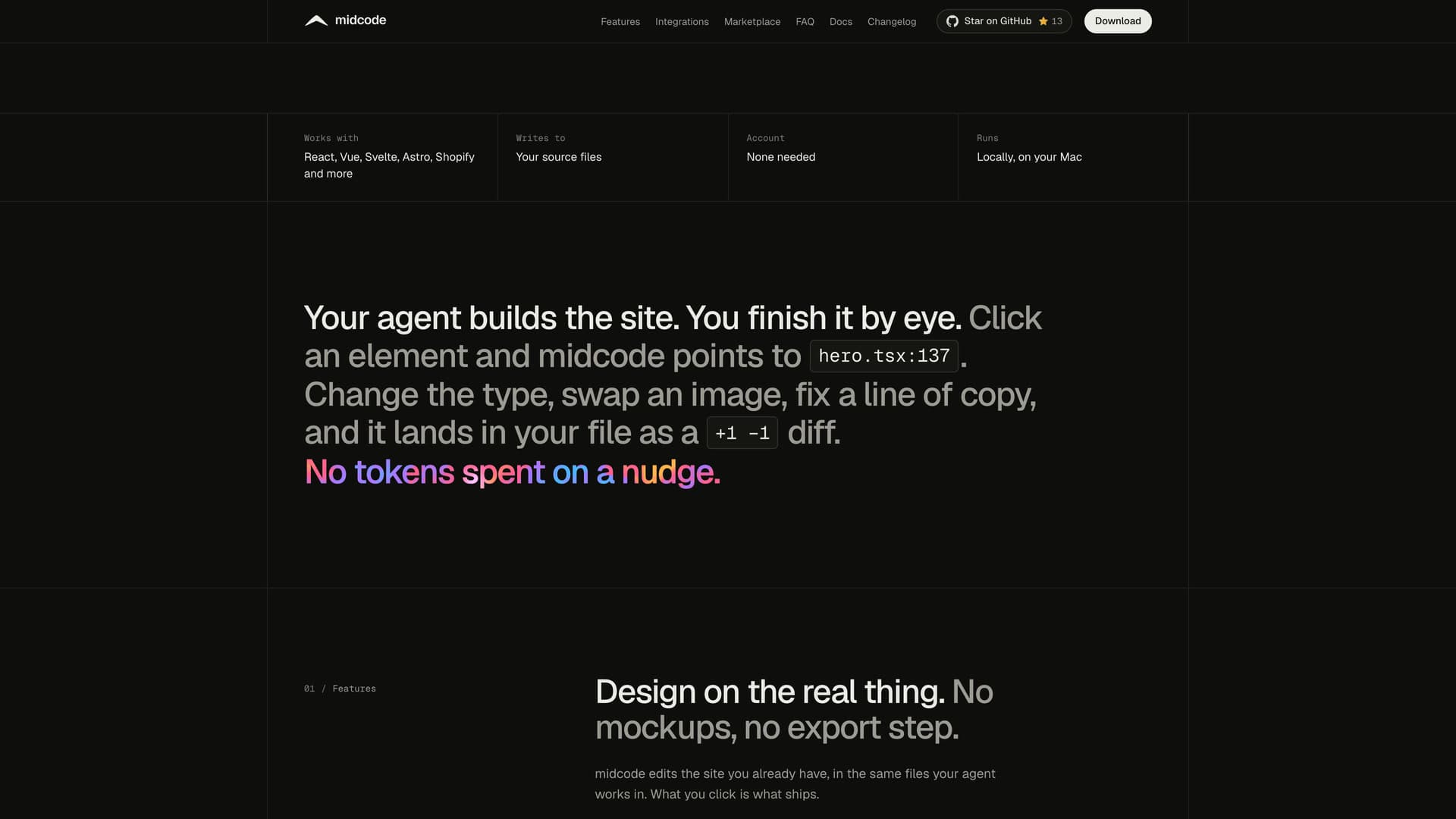This screenshot has width=1456, height=819.
Task: Click 'Design on the real thing.' heading
Action: [770, 692]
